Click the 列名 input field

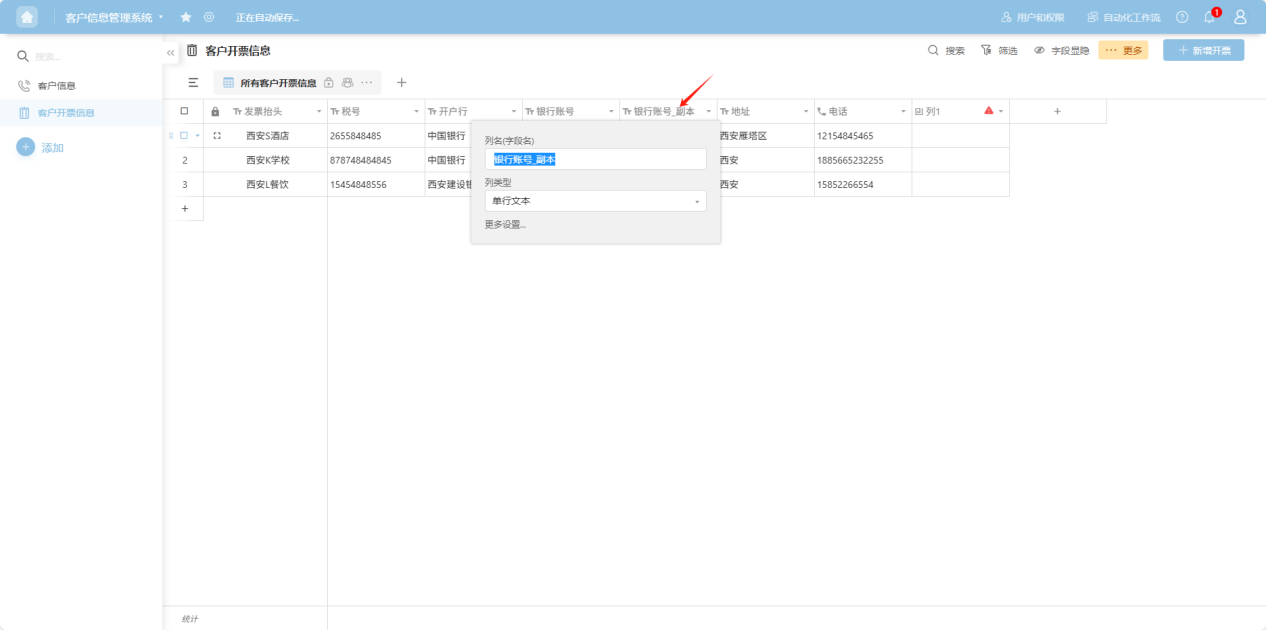coord(595,159)
